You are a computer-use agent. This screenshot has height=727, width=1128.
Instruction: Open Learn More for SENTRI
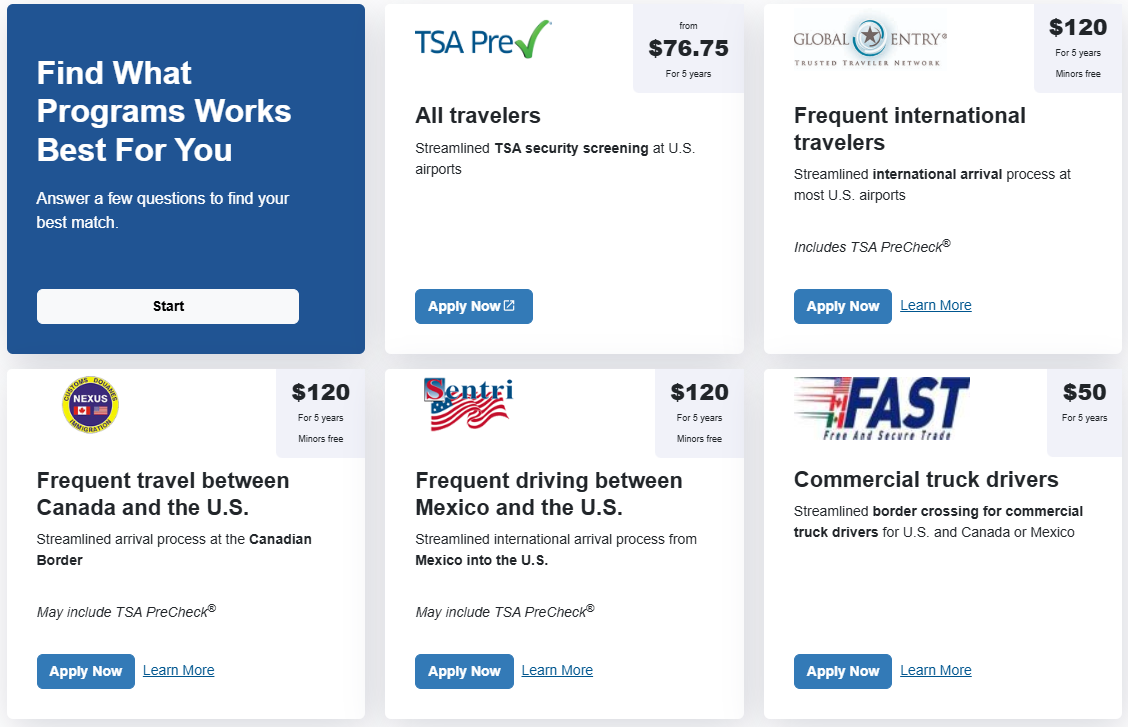pyautogui.click(x=557, y=670)
